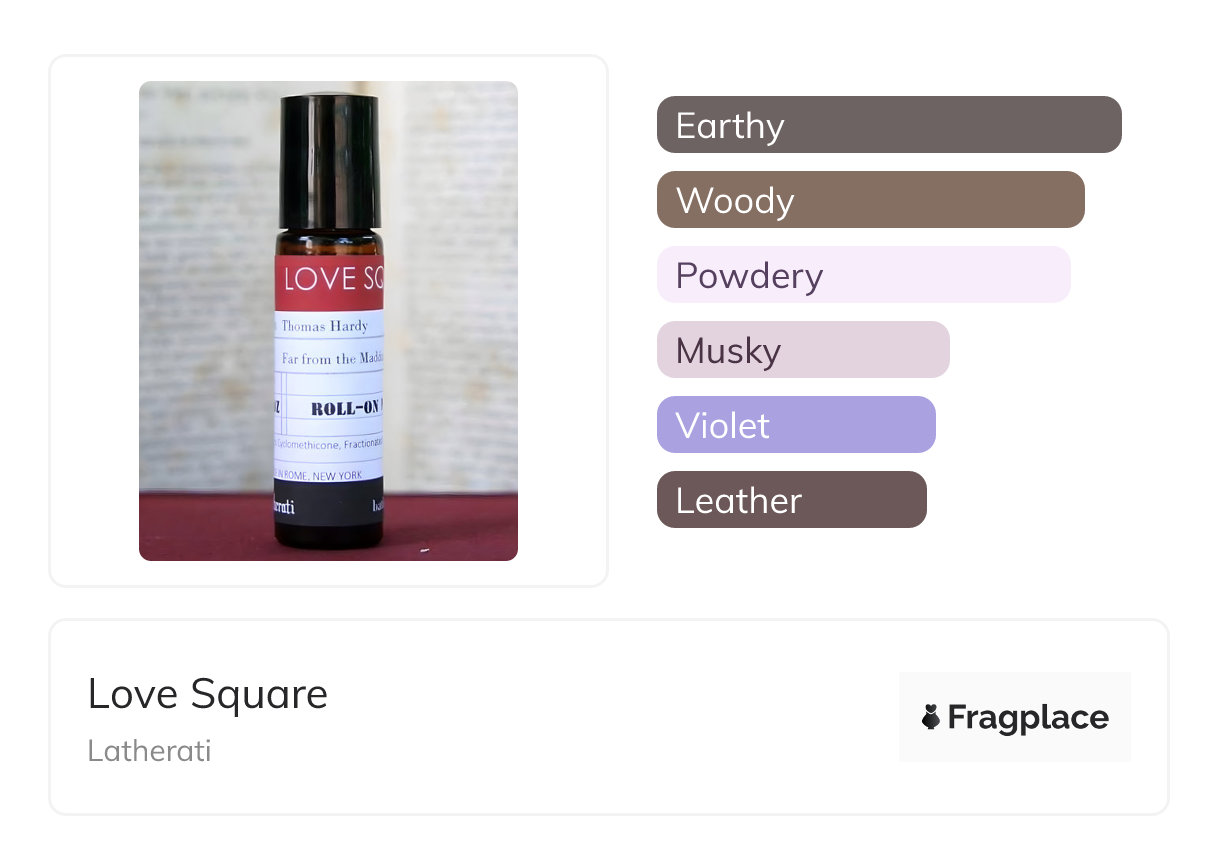1218x864 pixels.
Task: Click the red LOVE SQ label band
Action: pos(329,280)
